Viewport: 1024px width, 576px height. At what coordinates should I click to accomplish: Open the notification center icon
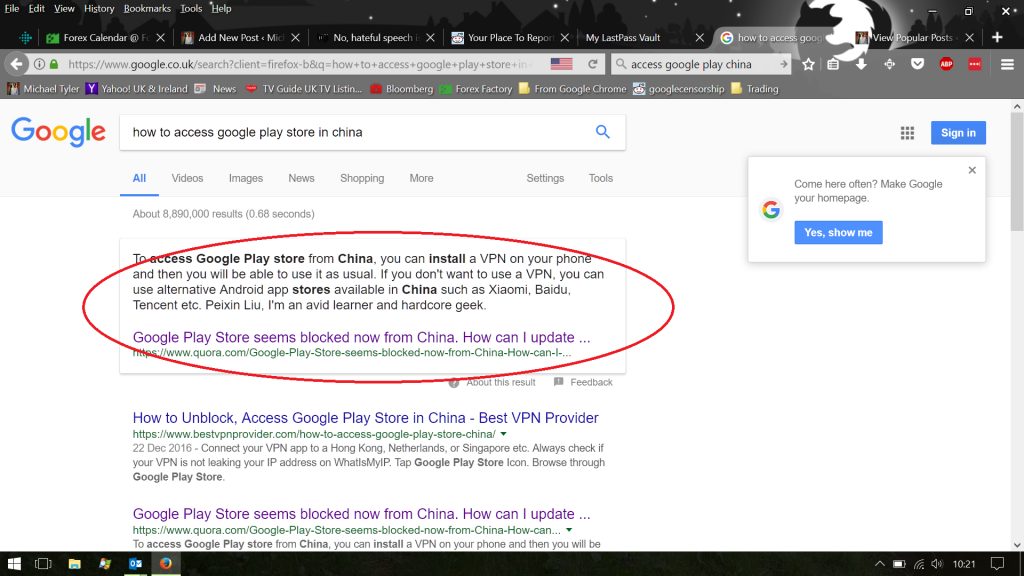[997, 564]
